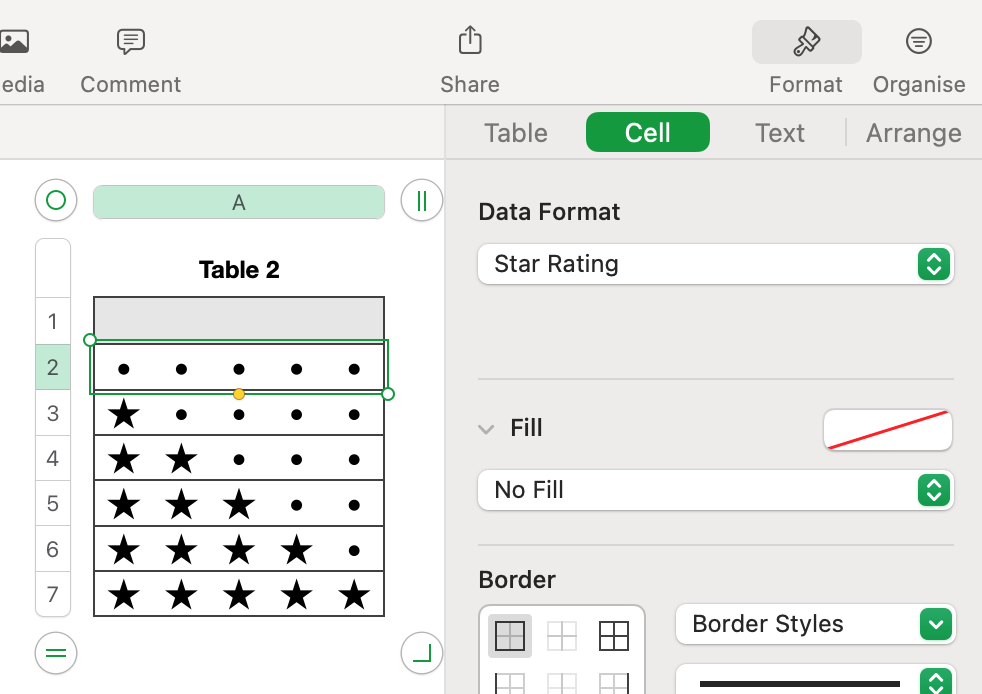This screenshot has width=982, height=694.
Task: Choose the inside borders icon
Action: click(562, 636)
